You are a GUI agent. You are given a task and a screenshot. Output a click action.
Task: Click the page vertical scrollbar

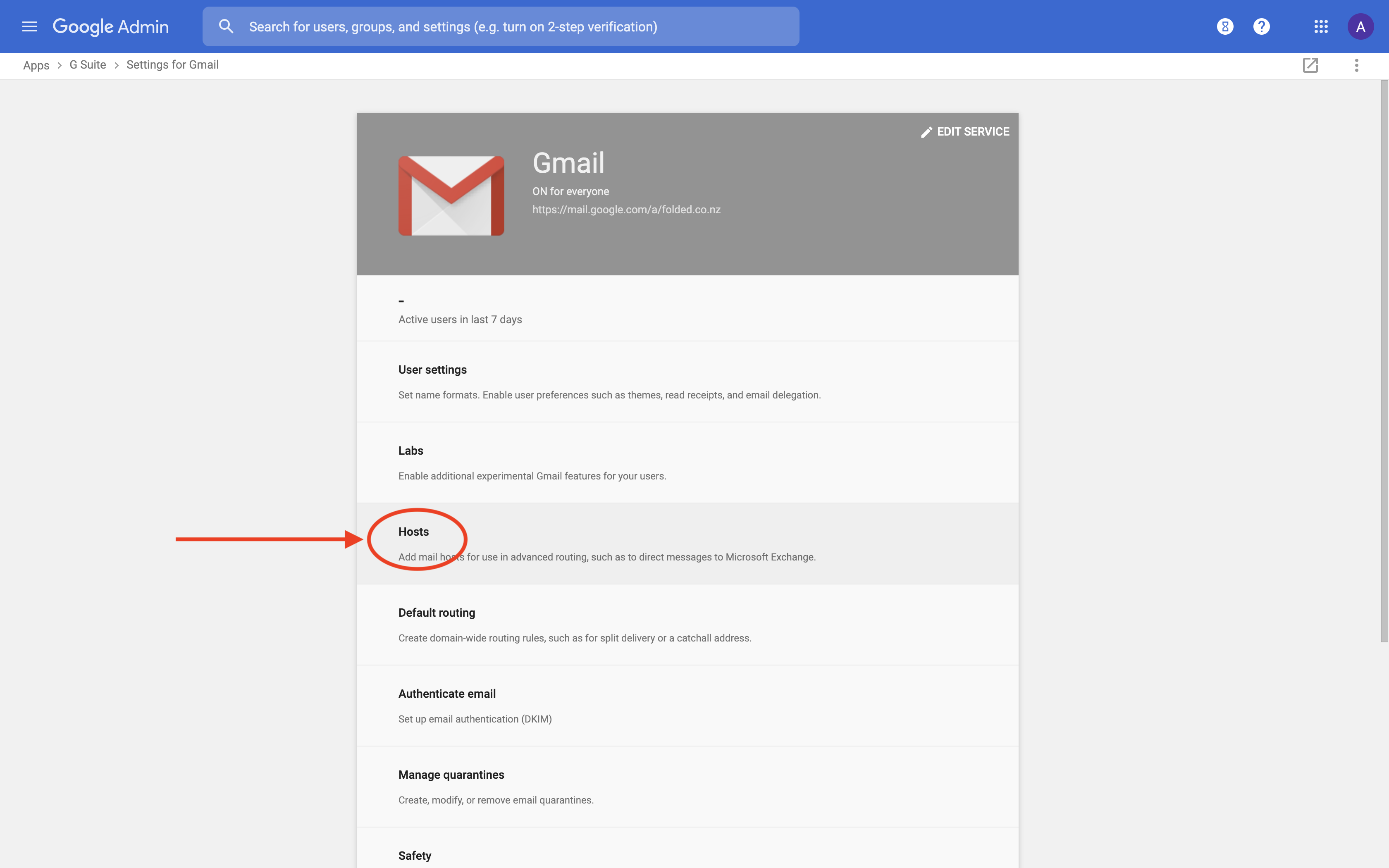(1384, 362)
